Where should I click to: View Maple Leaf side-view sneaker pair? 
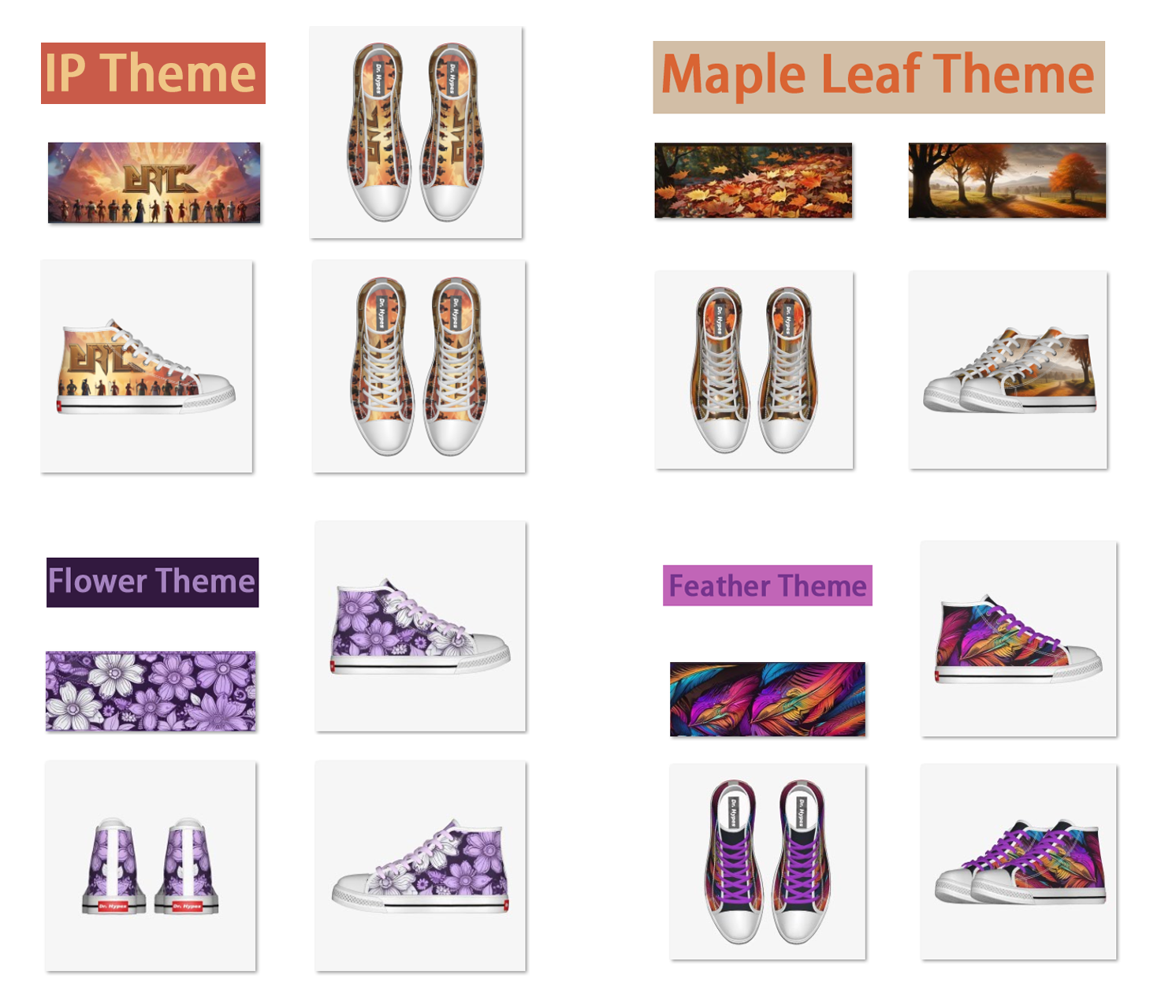tap(1008, 370)
